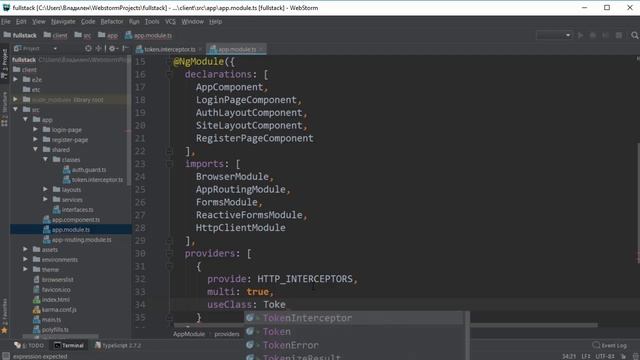Select index.html in the project tree
The height and width of the screenshot is (360, 640).
[x=51, y=300]
